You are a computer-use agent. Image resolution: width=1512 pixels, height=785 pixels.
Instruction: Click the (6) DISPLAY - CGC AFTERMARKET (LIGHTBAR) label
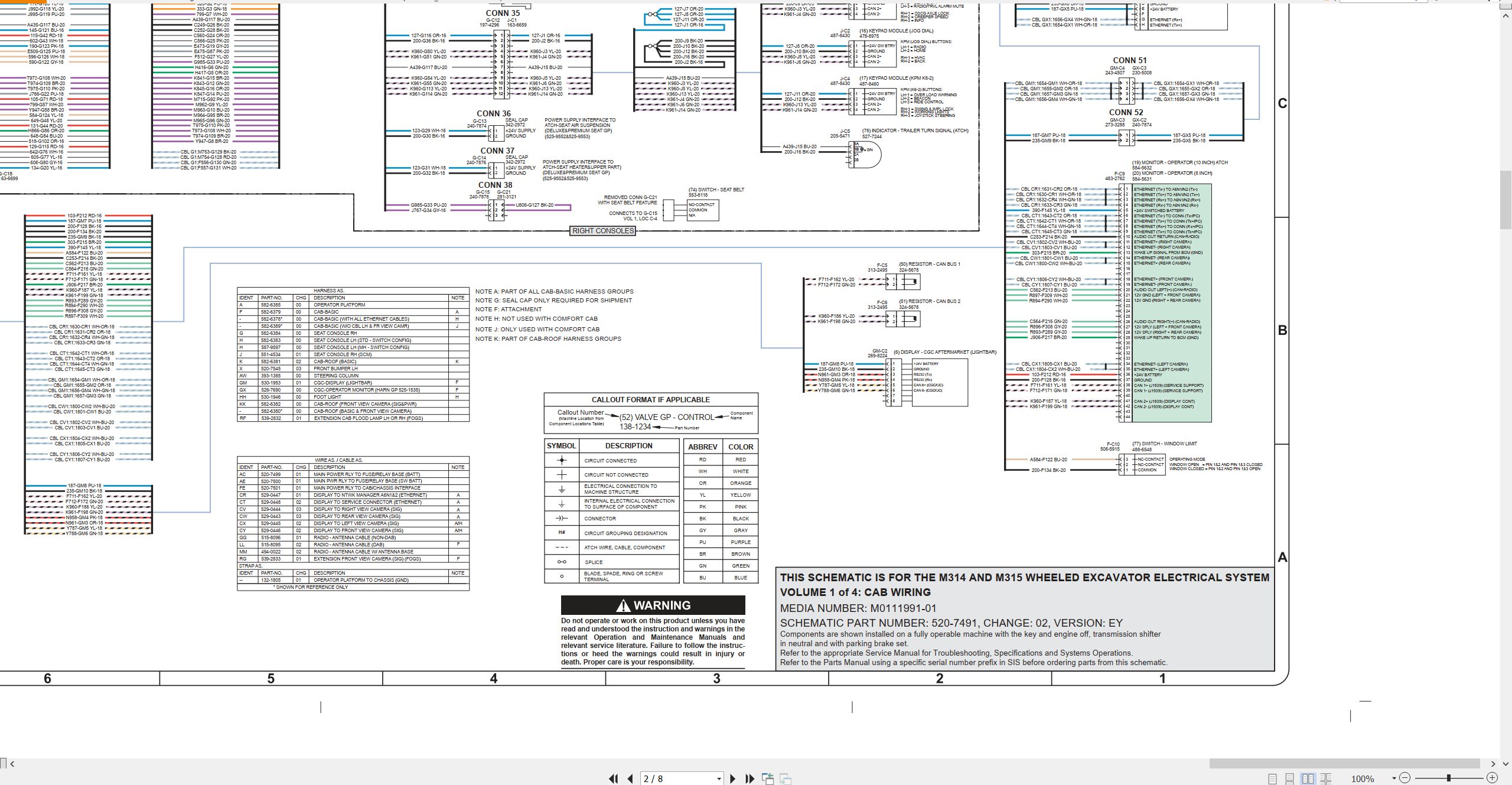945,352
